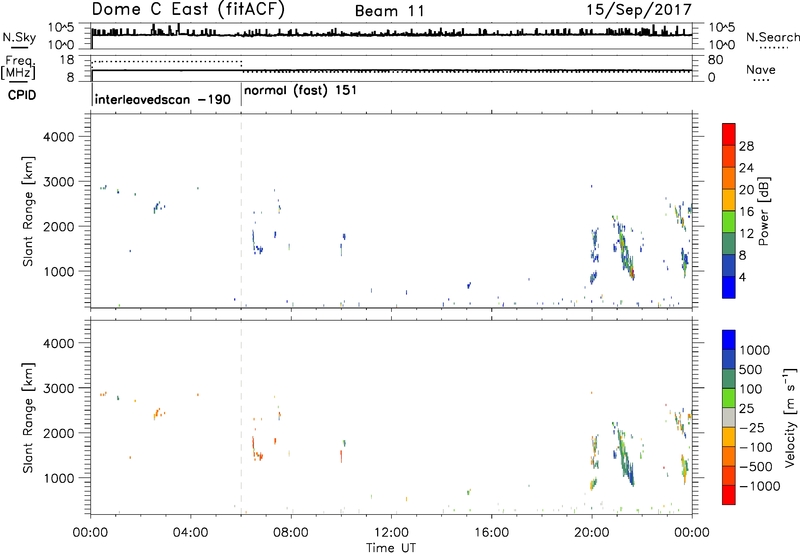Screen dimensions: 800x554
Task: Click the Power panel "Slant Range [km]" axis title
Action: click(28, 211)
